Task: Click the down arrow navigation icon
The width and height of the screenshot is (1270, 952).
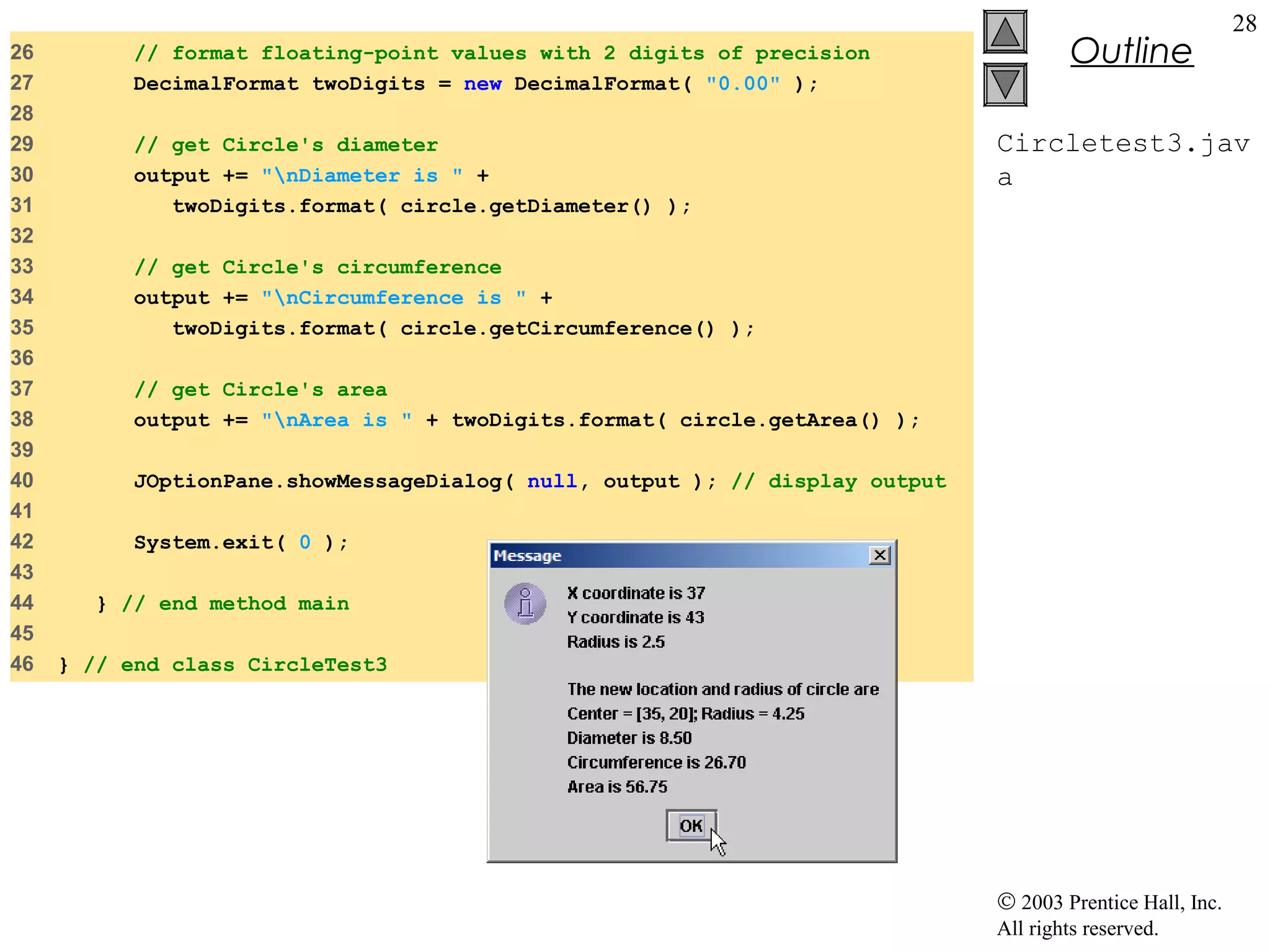Action: 1005,84
